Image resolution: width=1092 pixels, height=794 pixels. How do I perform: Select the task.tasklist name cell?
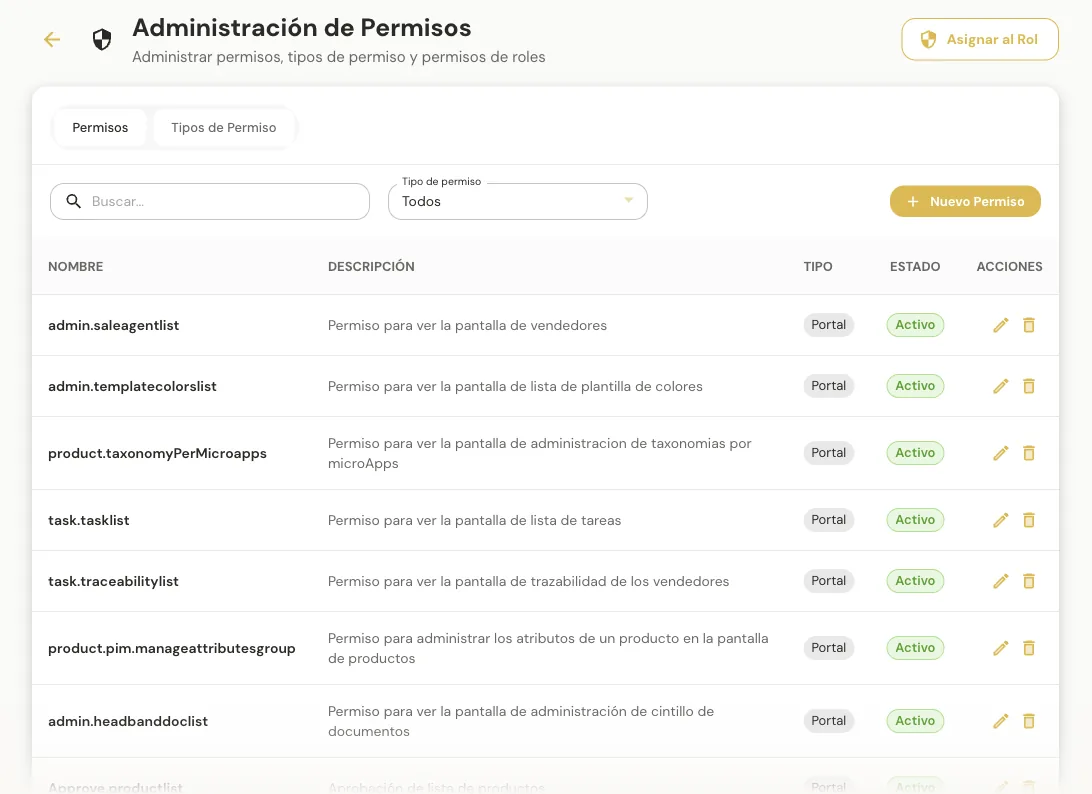click(88, 520)
